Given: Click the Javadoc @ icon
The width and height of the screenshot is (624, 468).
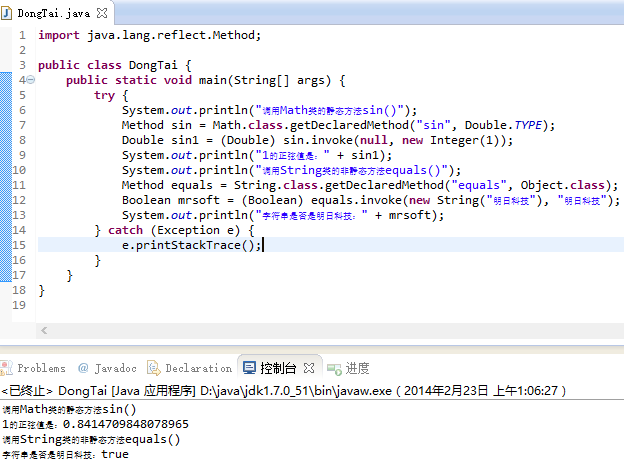Looking at the screenshot, I should click(x=83, y=368).
